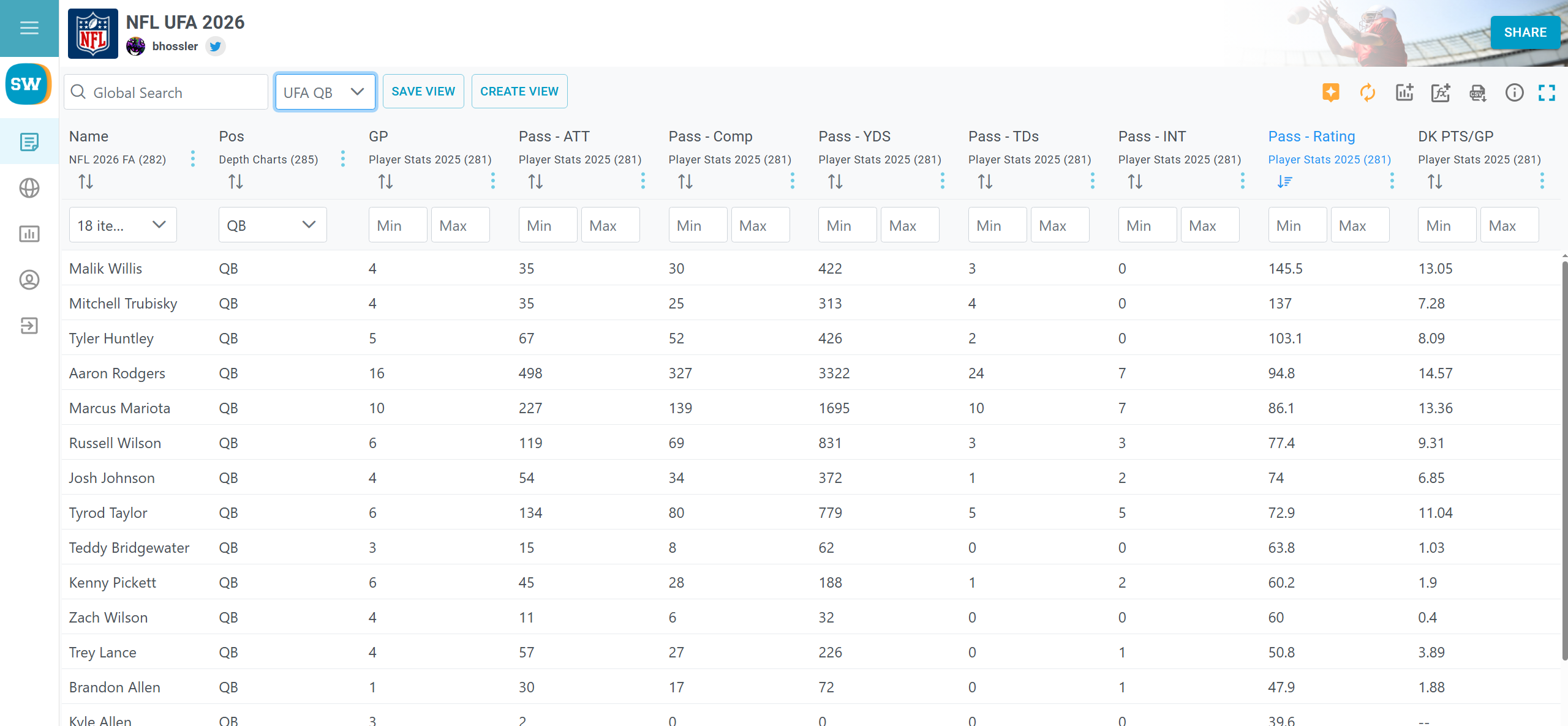Click the vertical scrollbar of the table
The image size is (1568, 726).
tap(1564, 459)
